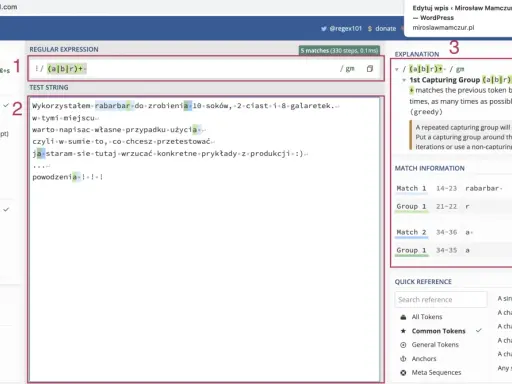Screen dimensions: 512x384
Task: Click the '5 matches' status badge
Action: coord(339,51)
